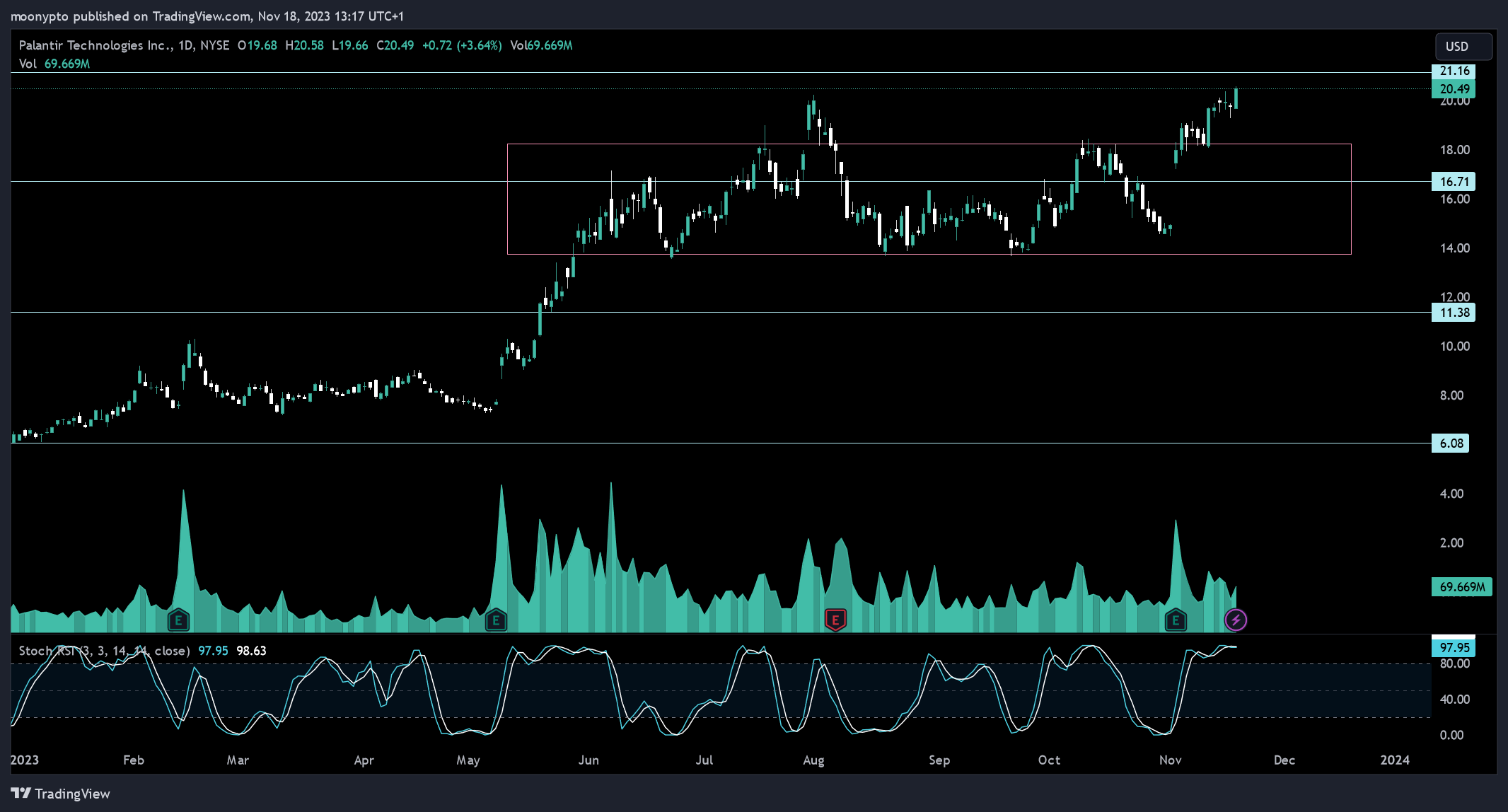
Task: Click the 69.669M volume axis label
Action: [1461, 587]
